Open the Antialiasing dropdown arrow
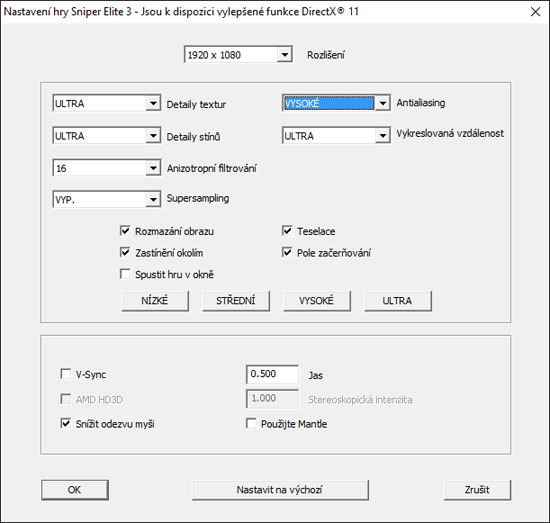Viewport: 550px width, 523px height. (x=383, y=103)
